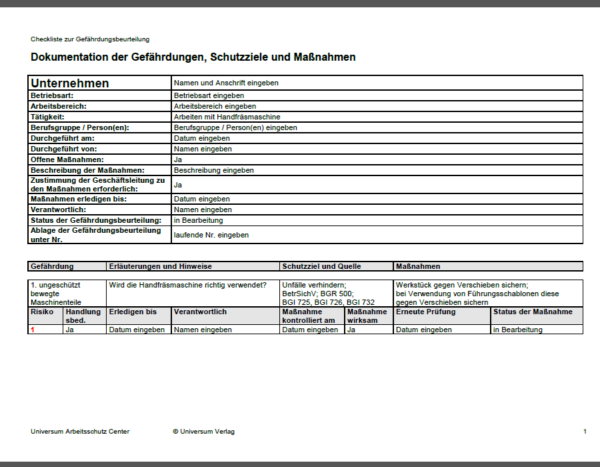Click the "Status der Maßnahme" sub-header

537,316
